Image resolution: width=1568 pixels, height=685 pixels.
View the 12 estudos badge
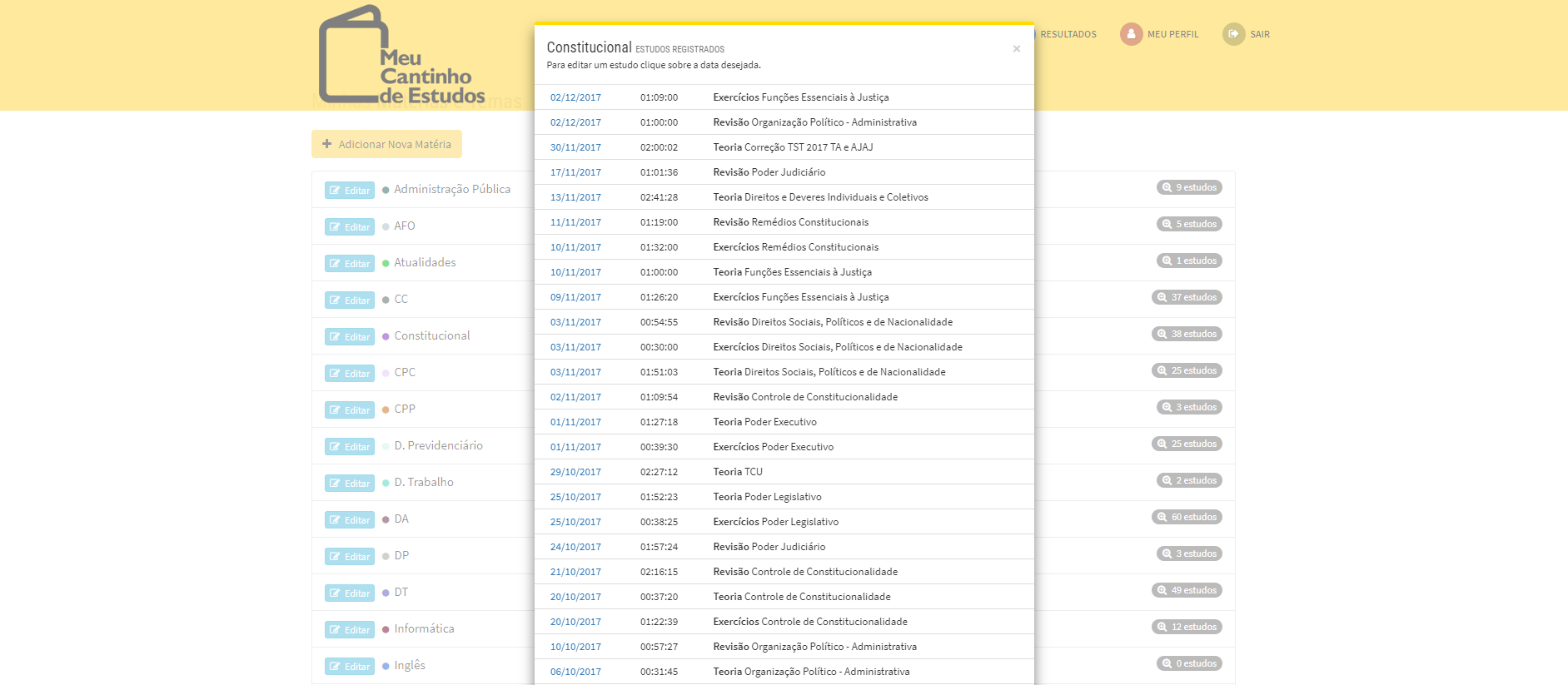point(1187,627)
